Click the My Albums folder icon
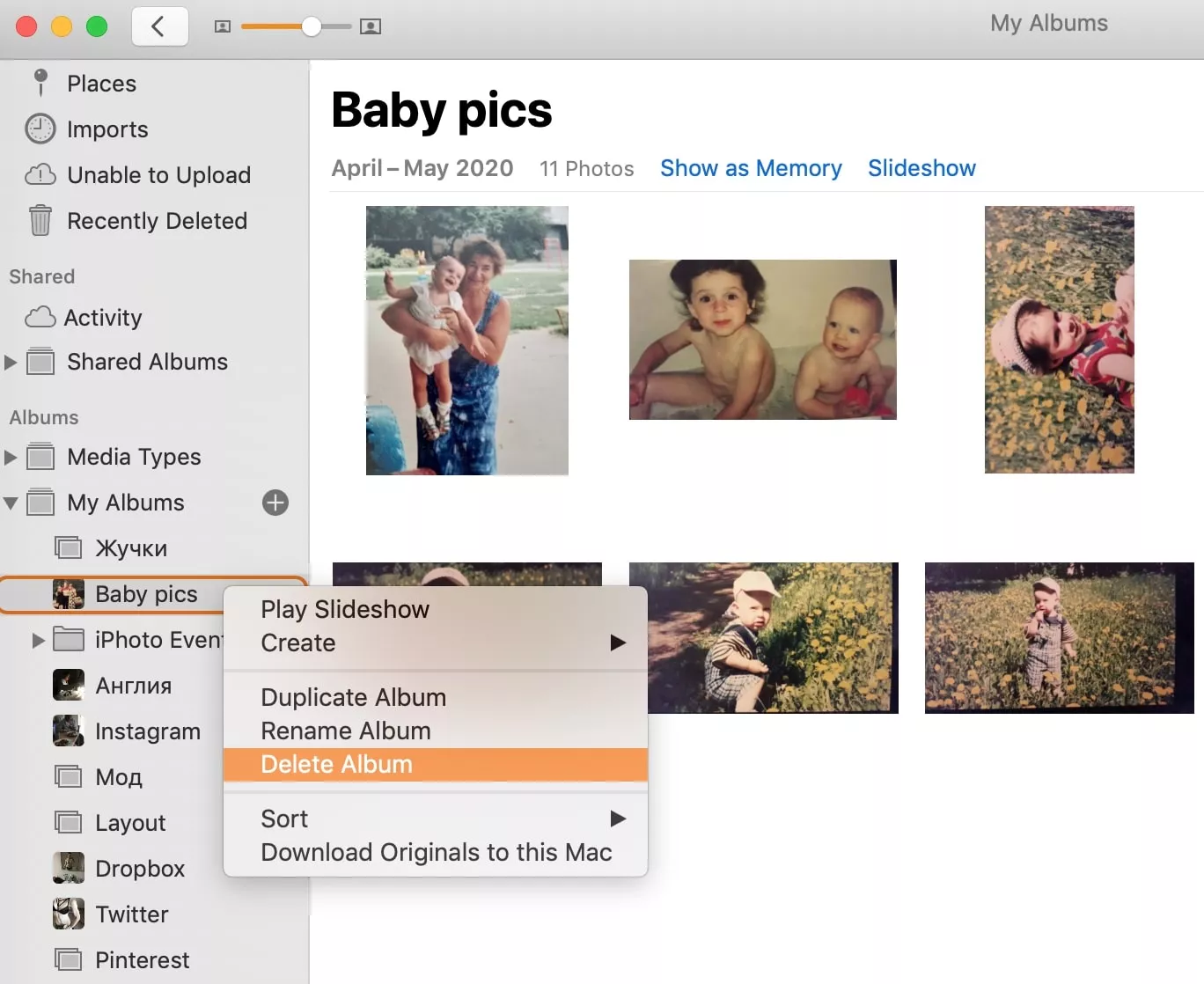This screenshot has width=1204, height=984. [x=40, y=503]
